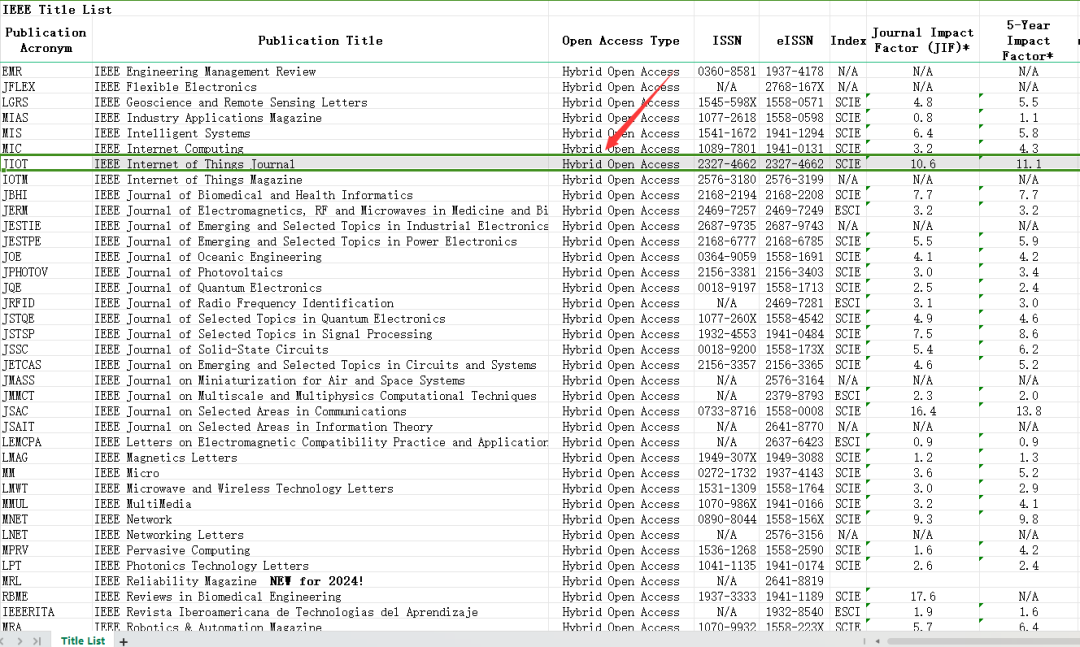
Task: Select ISSN 2168-6777 cell
Action: [x=727, y=241]
